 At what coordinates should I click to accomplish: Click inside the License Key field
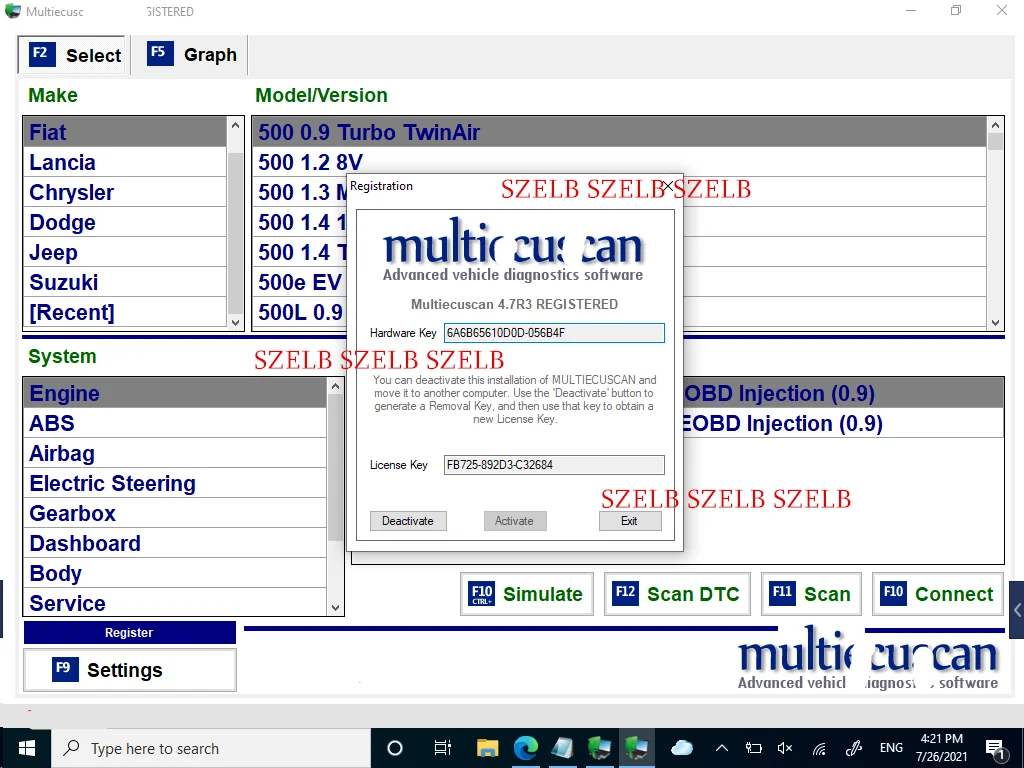point(553,464)
